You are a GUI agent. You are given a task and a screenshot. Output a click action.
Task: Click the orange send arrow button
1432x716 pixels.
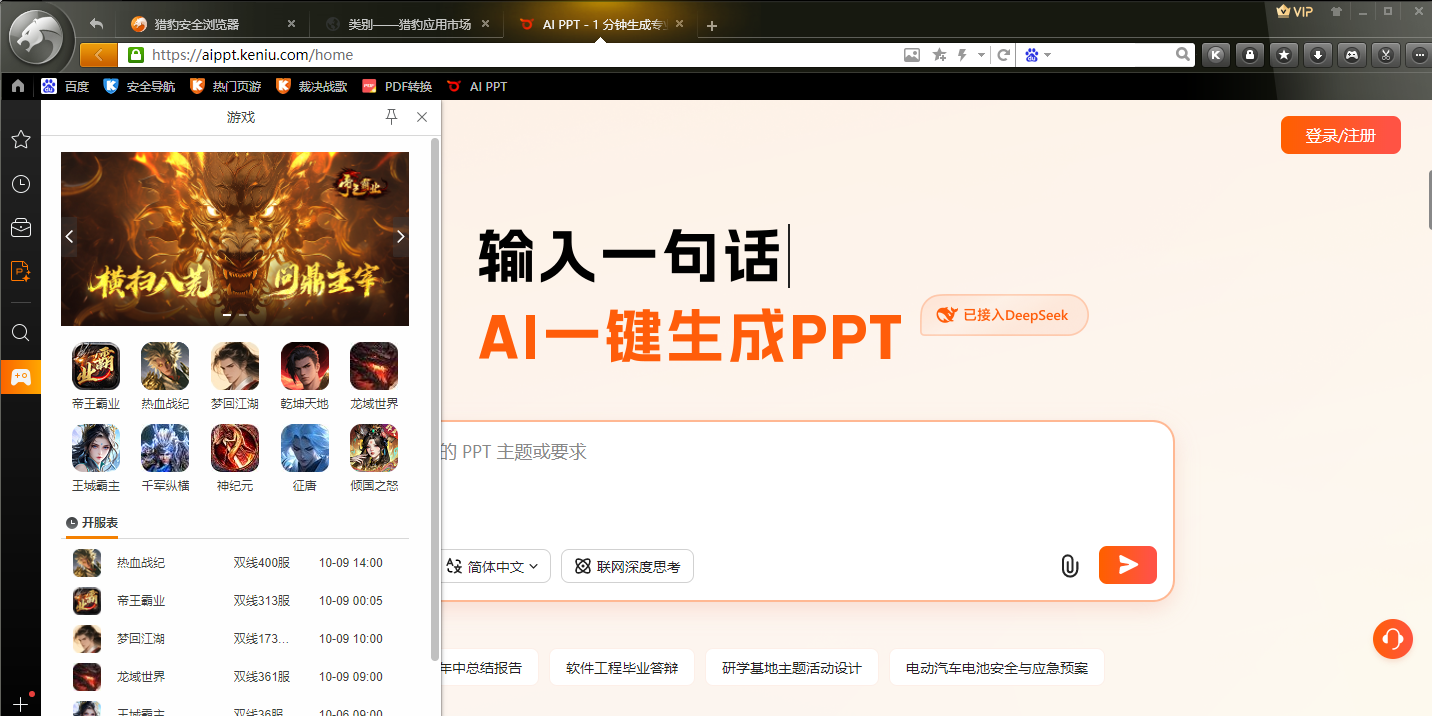coord(1128,565)
